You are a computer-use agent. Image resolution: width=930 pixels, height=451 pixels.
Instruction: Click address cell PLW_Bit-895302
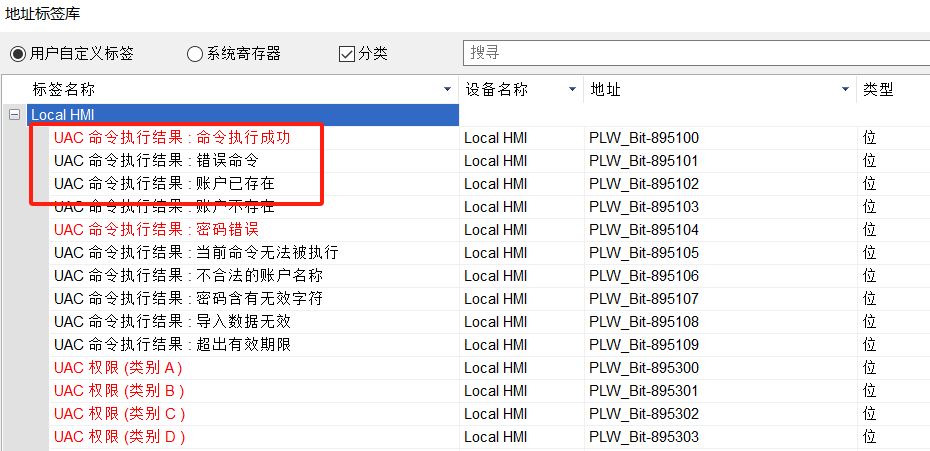[643, 414]
